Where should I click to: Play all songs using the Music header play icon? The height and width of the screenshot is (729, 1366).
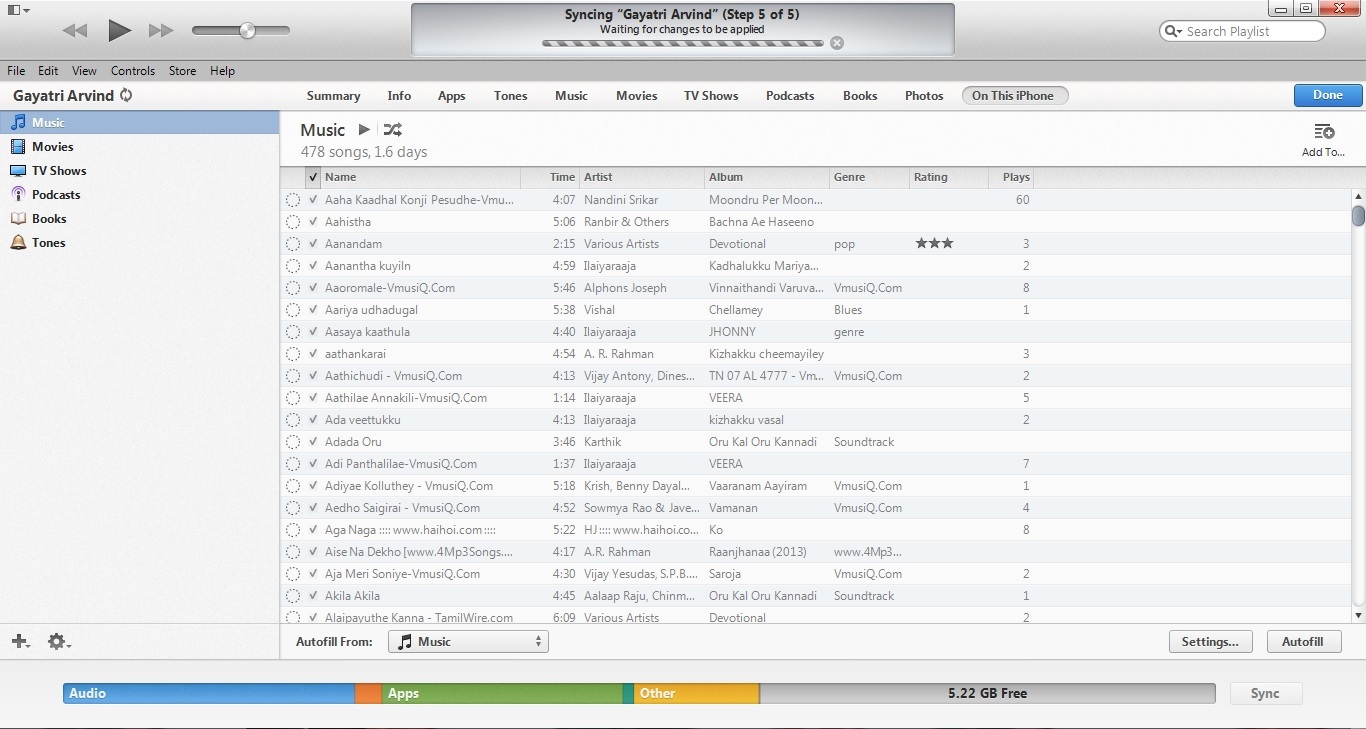point(364,130)
